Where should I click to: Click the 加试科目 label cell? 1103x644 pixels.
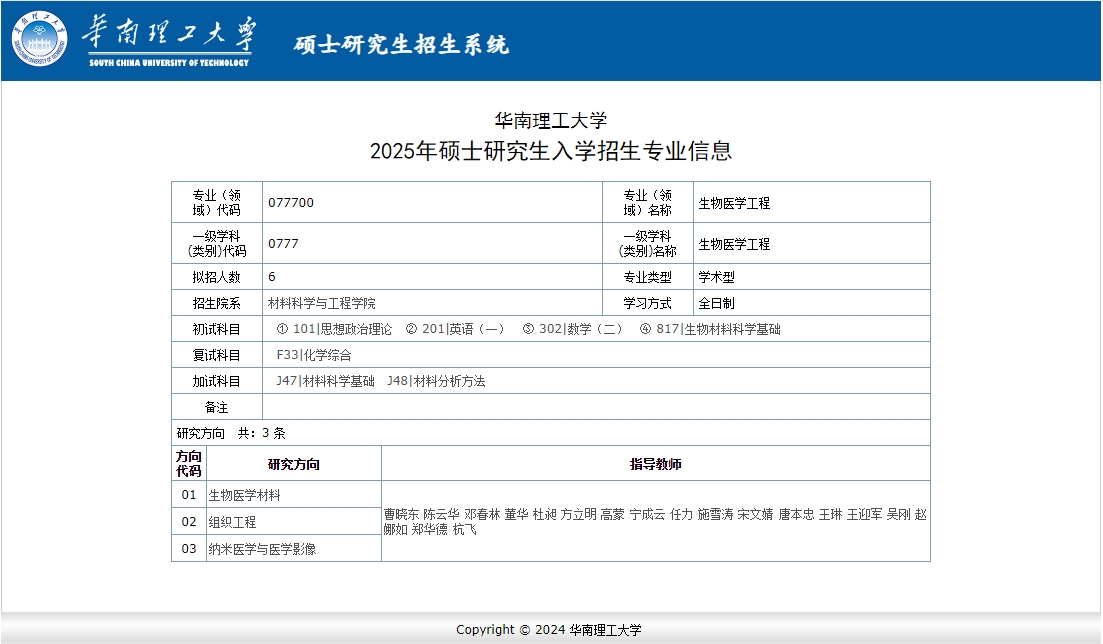coord(217,381)
